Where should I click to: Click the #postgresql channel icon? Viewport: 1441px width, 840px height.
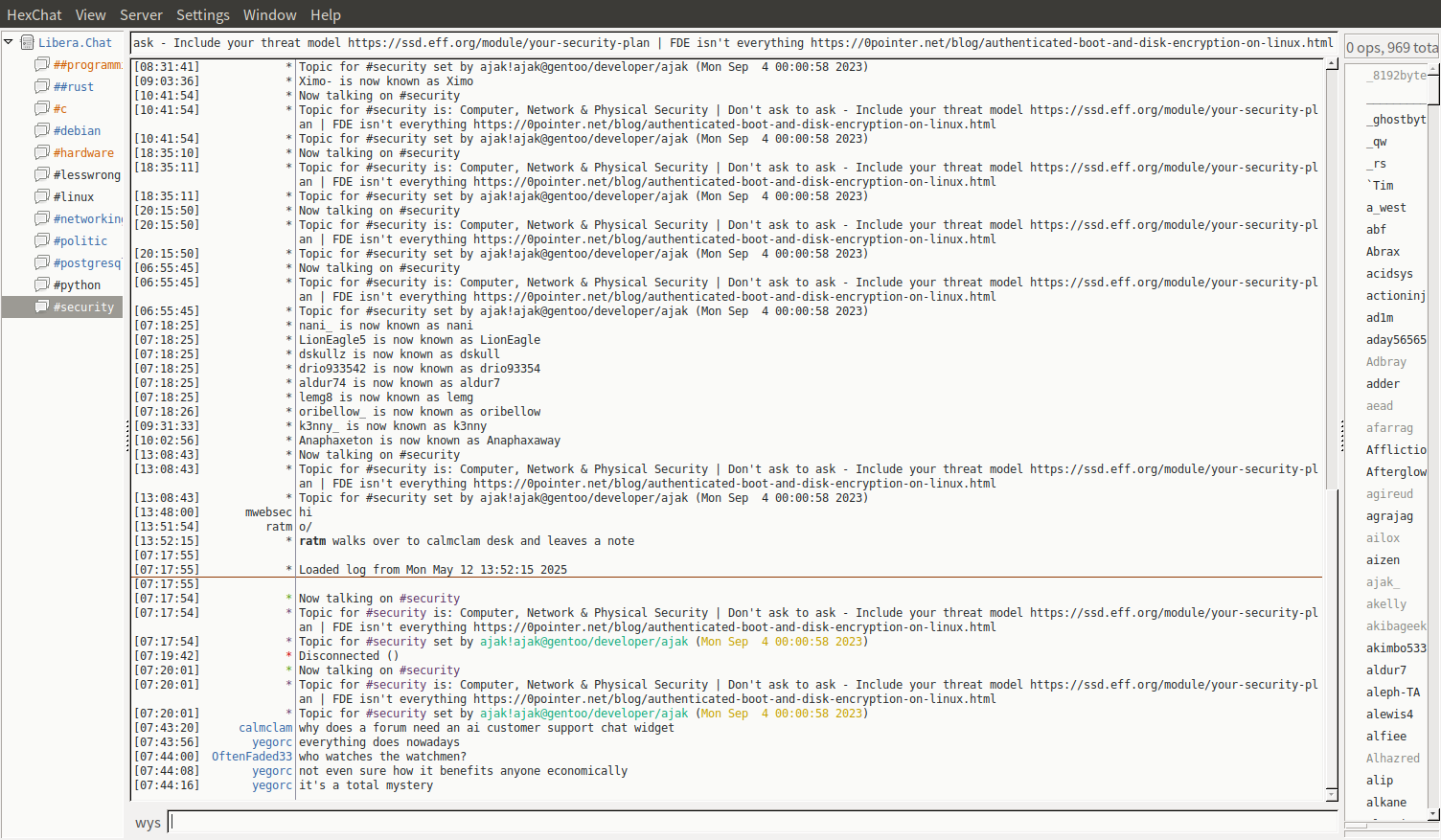coord(41,262)
